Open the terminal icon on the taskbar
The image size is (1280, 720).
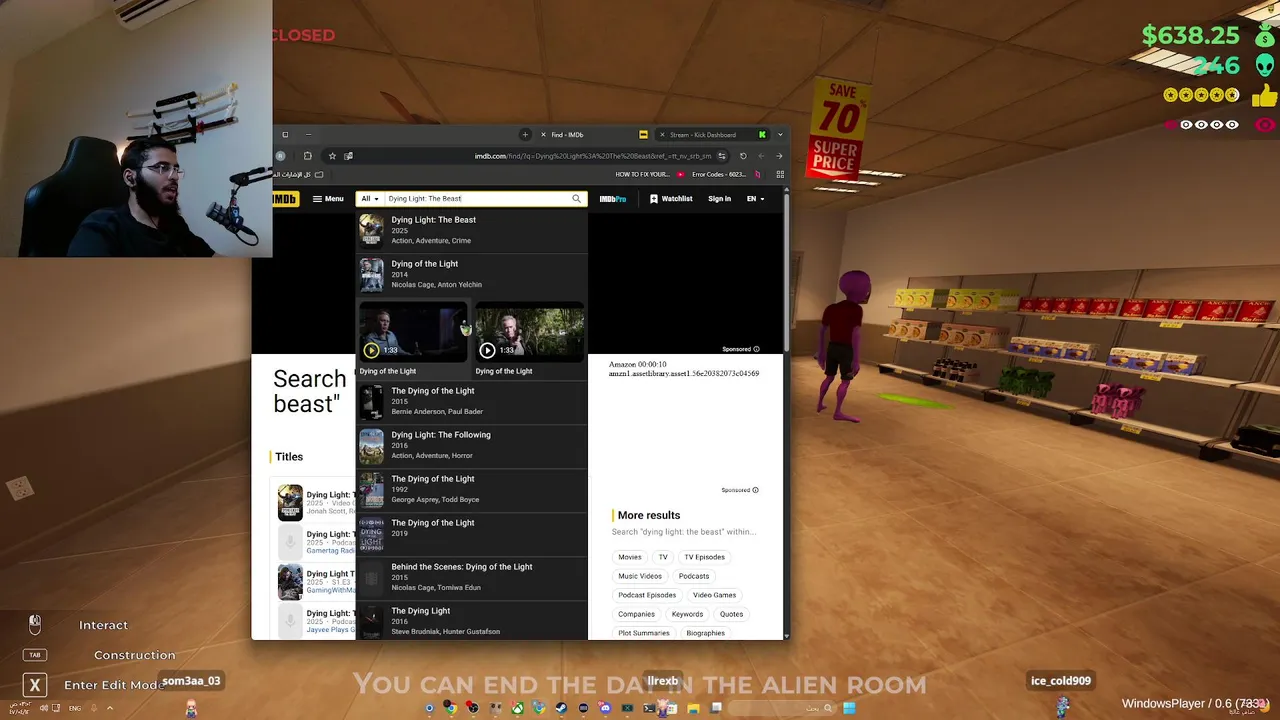point(649,708)
